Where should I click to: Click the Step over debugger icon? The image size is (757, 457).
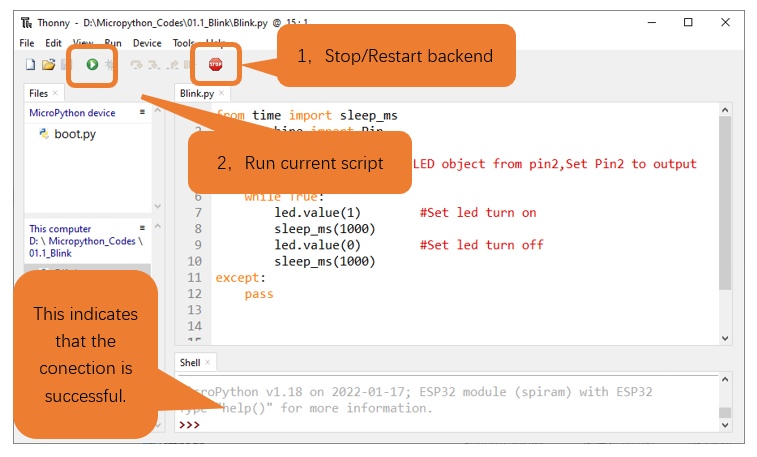tap(137, 65)
